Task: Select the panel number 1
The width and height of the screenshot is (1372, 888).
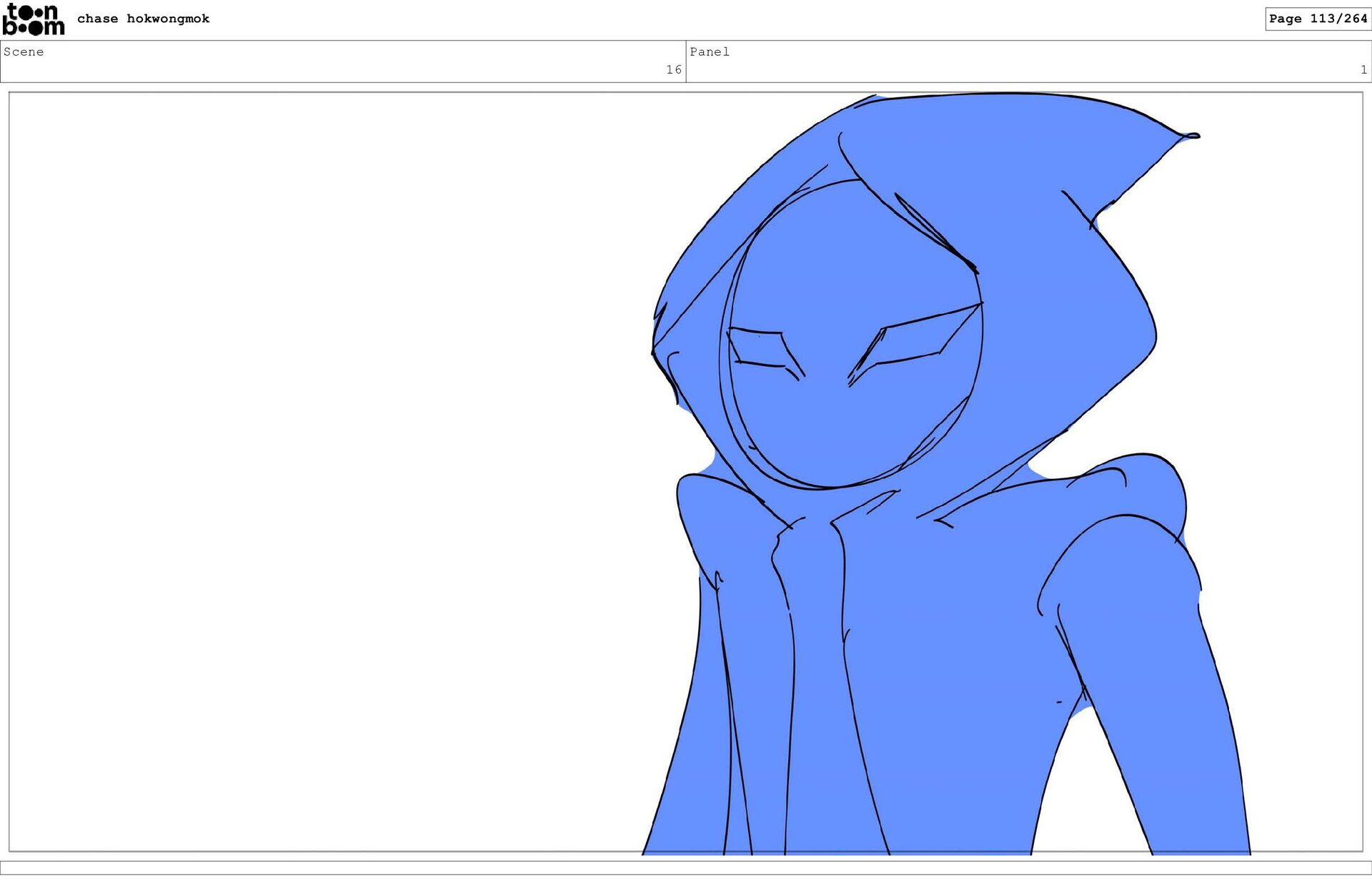Action: pos(1363,69)
